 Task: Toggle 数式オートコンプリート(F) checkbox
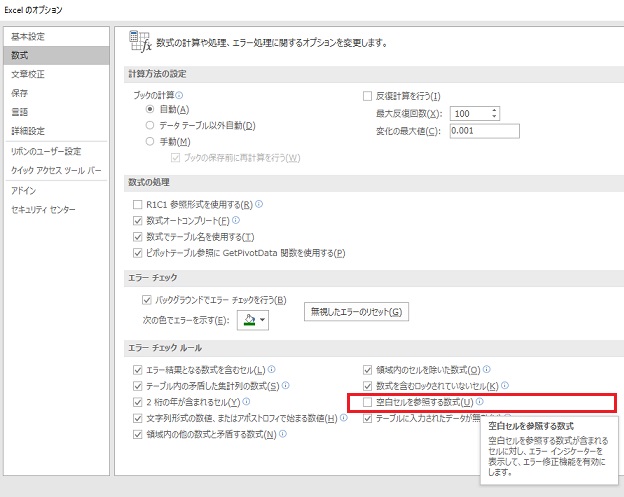coord(137,220)
